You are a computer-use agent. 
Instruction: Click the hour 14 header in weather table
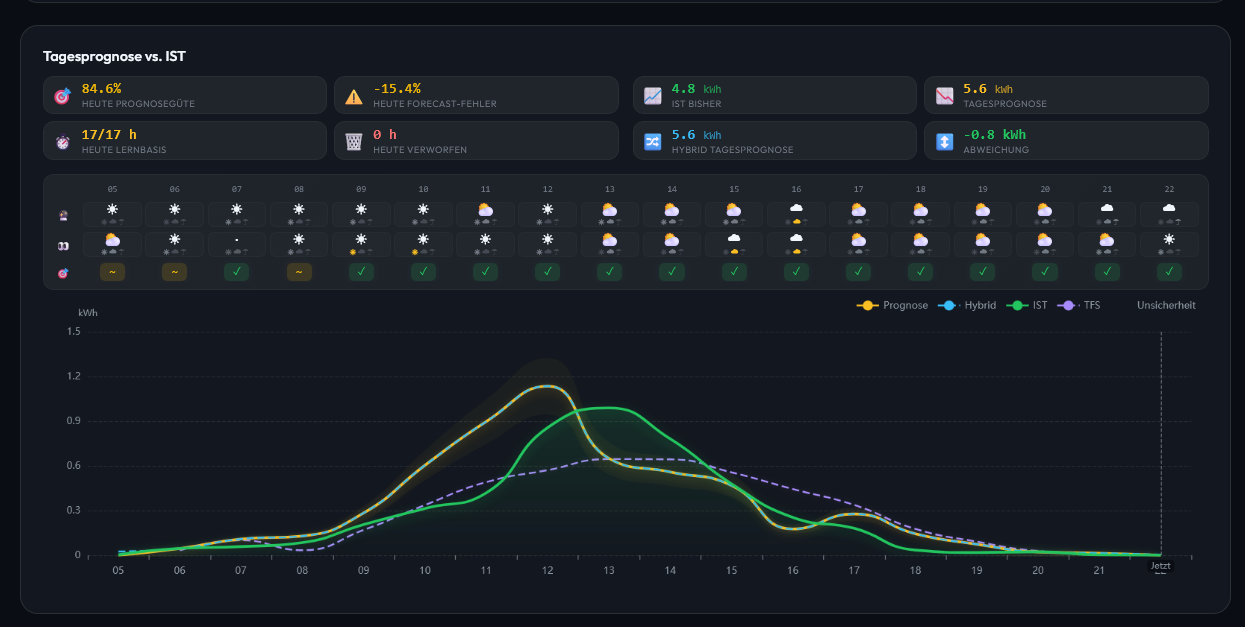click(672, 189)
